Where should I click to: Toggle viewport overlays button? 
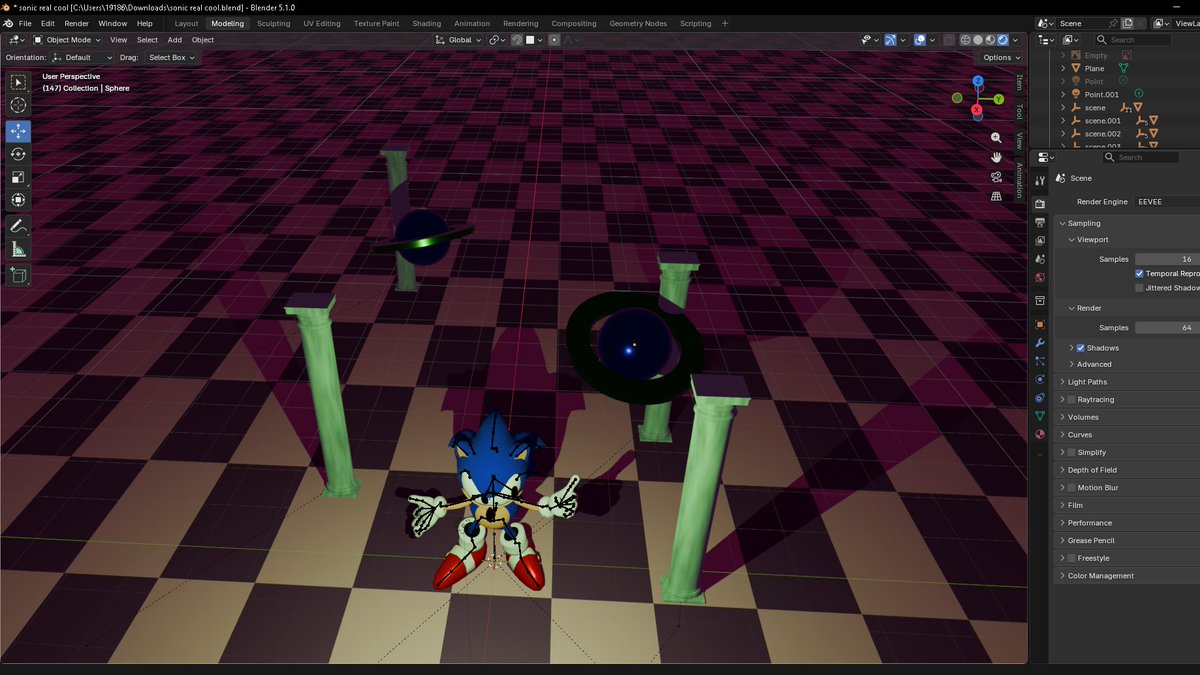point(920,40)
